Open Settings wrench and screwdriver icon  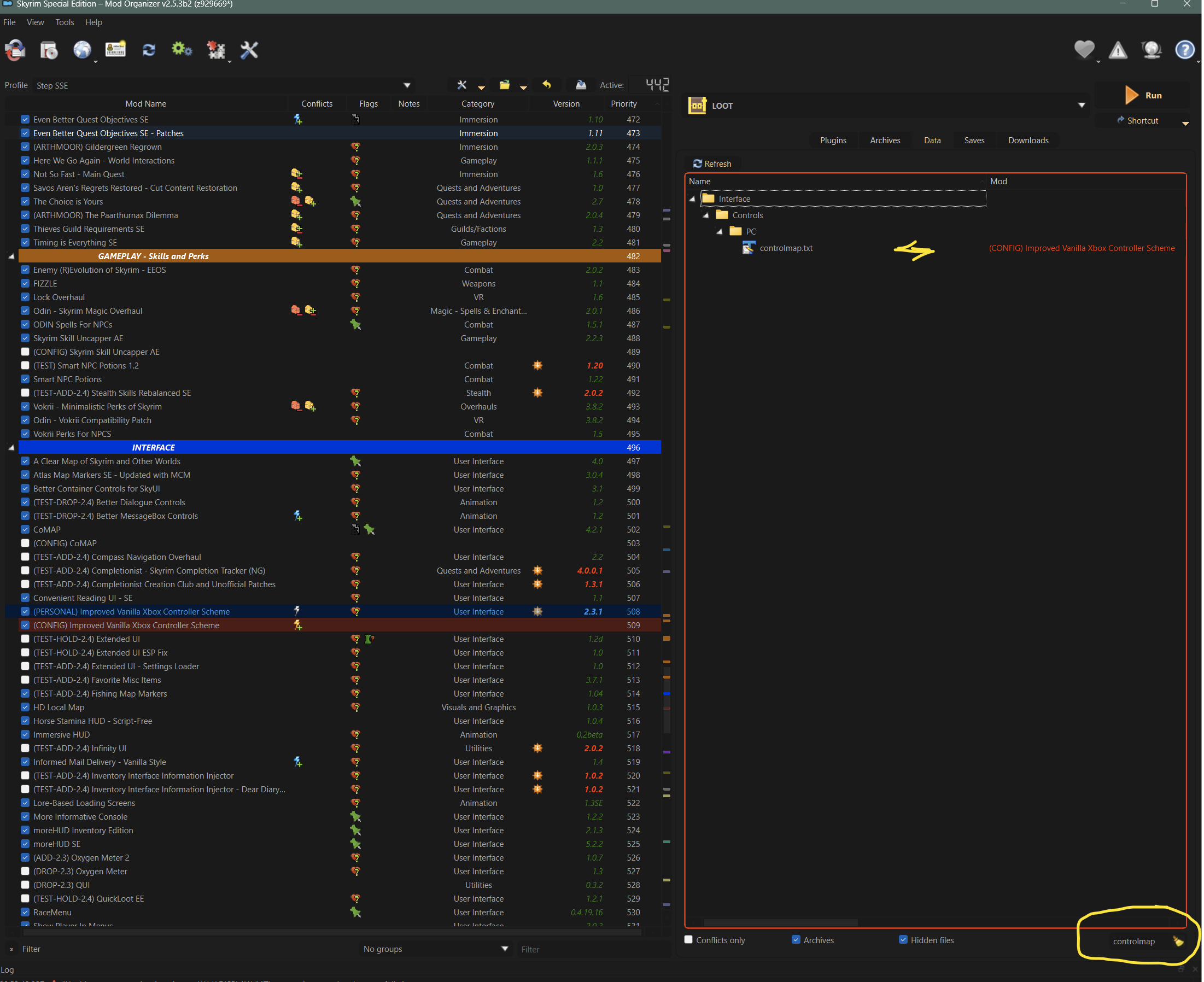[x=249, y=50]
